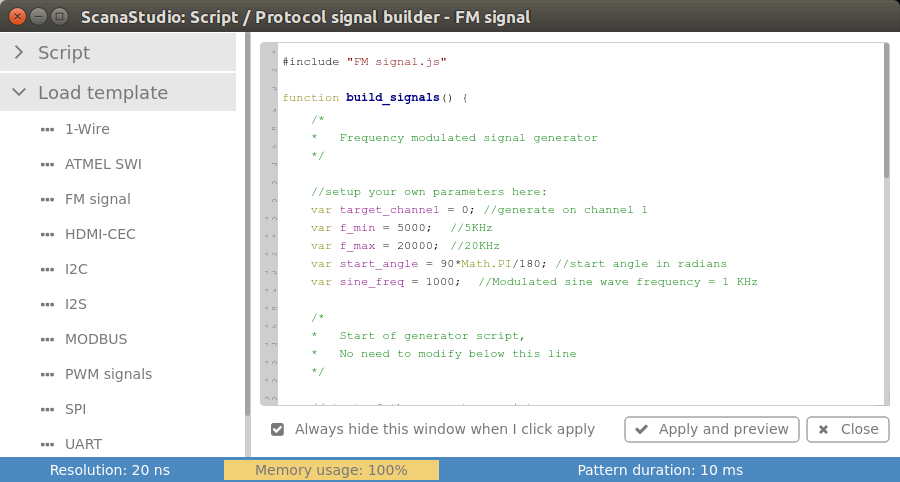Image resolution: width=900 pixels, height=482 pixels.
Task: Click the template list scrollbar
Action: [247, 224]
